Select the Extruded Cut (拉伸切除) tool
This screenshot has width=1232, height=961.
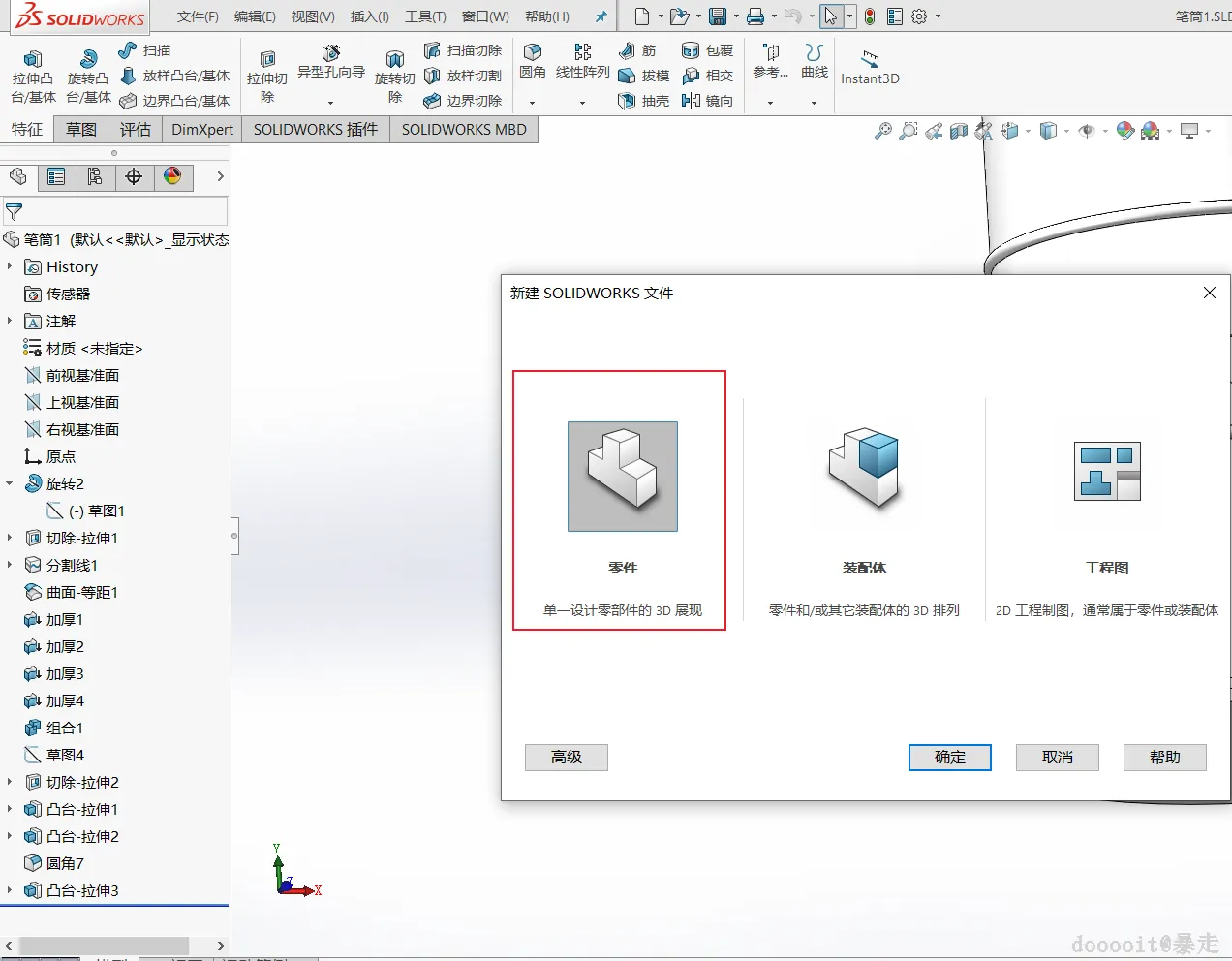(267, 77)
